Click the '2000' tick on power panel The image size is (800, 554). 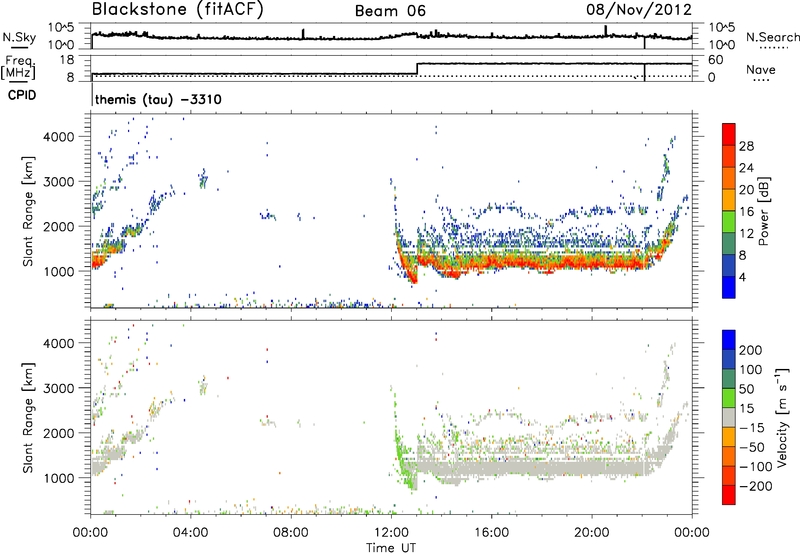pyautogui.click(x=59, y=226)
